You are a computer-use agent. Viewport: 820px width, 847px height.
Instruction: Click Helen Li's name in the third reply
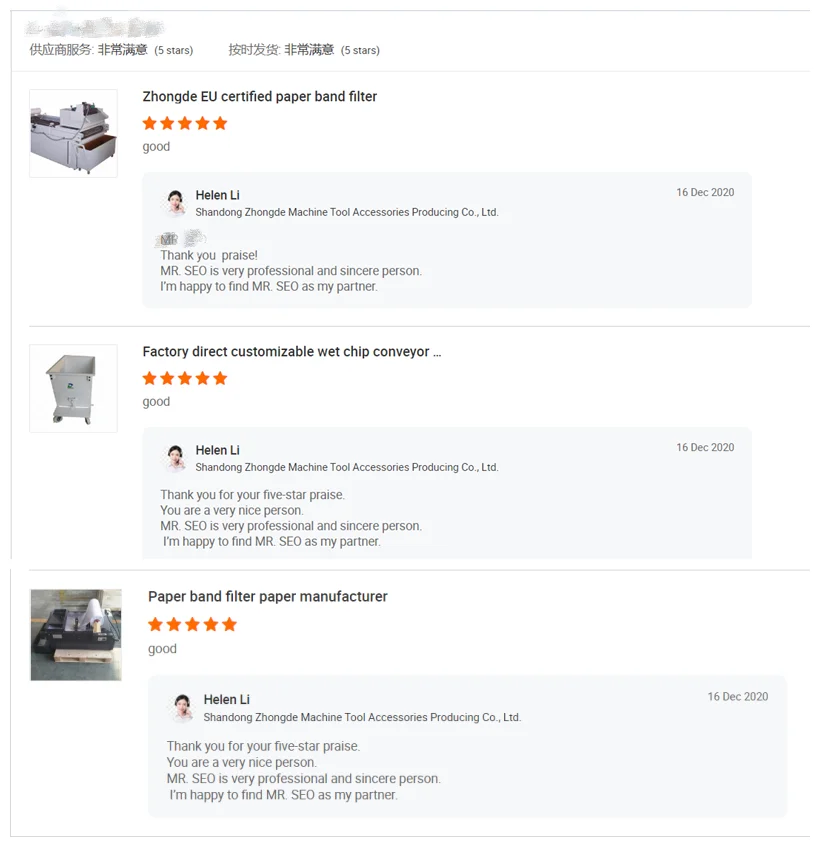coord(227,700)
